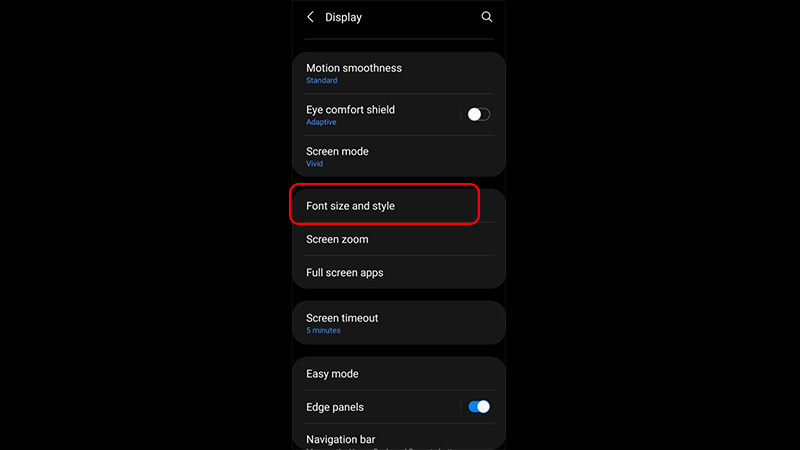Open the Screen mode option
The height and width of the screenshot is (450, 800).
point(398,156)
